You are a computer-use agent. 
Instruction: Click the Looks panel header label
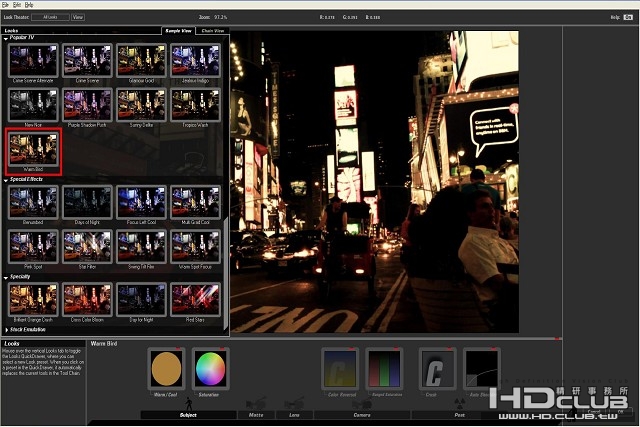(x=11, y=31)
